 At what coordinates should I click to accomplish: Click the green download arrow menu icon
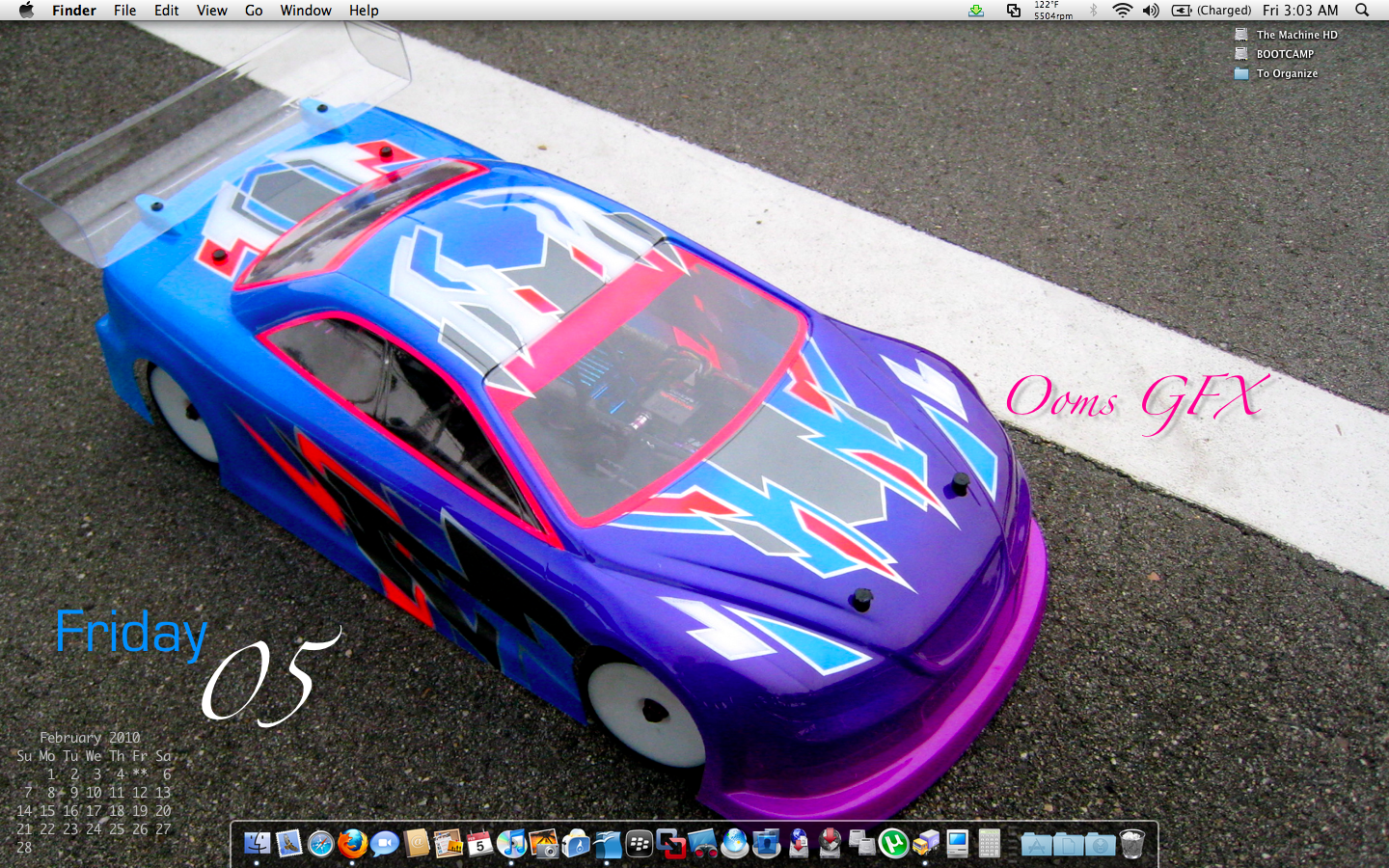(976, 11)
